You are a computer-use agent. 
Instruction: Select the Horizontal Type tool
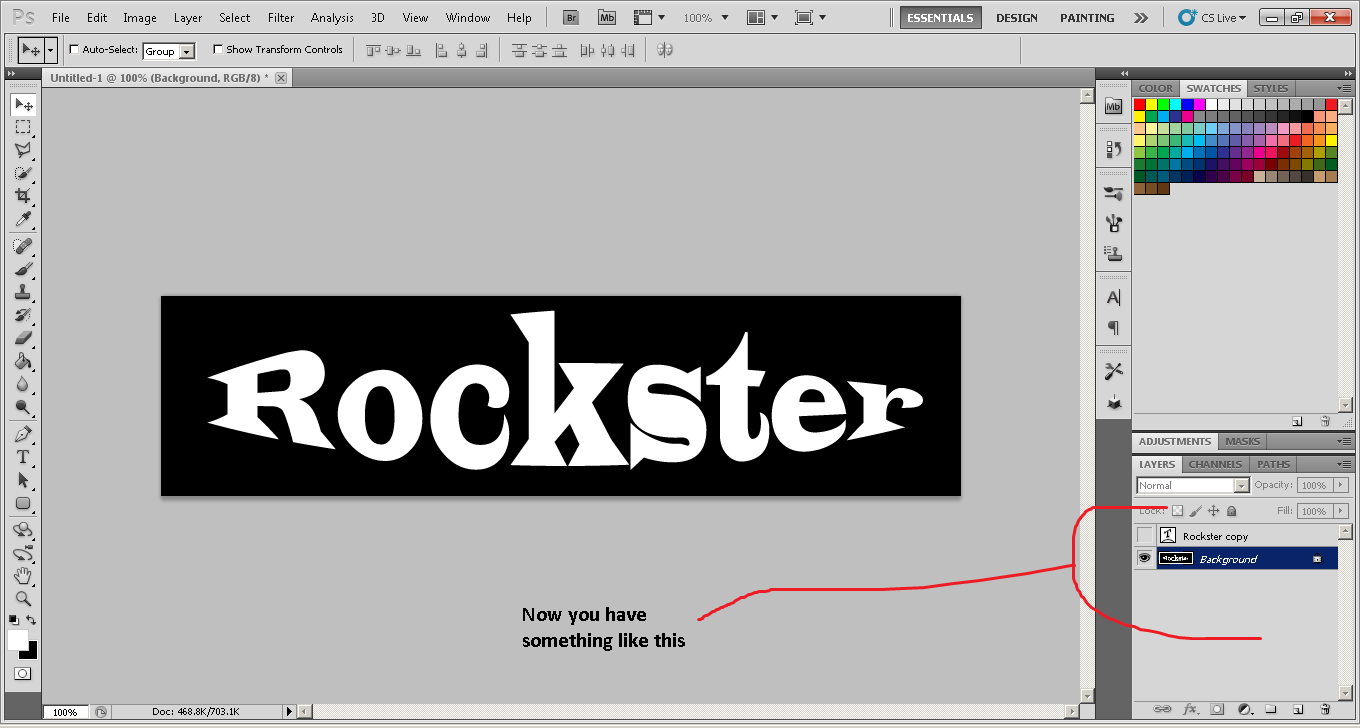22,457
